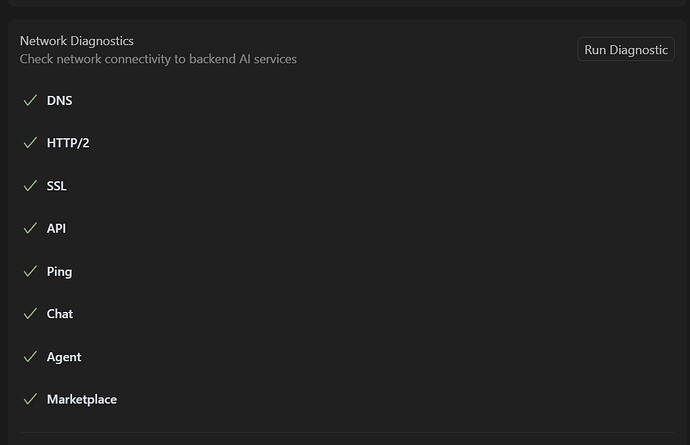The image size is (690, 445).
Task: Expand the SSL diagnostic row
Action: coord(347,186)
